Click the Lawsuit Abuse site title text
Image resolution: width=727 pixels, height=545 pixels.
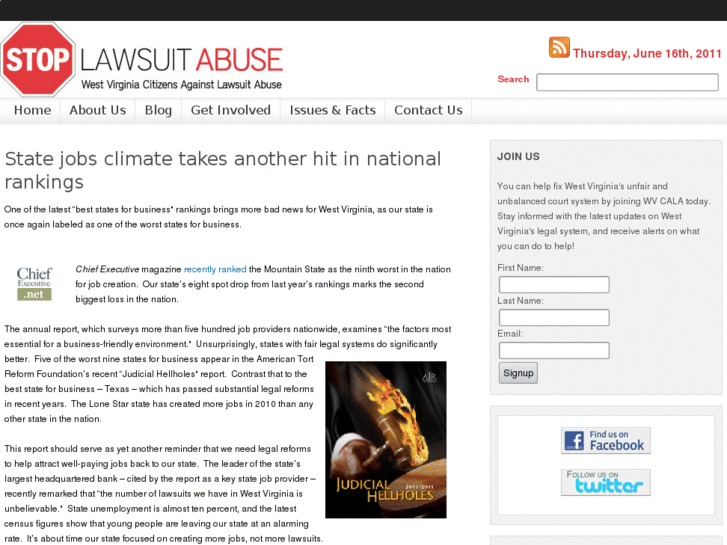point(182,60)
